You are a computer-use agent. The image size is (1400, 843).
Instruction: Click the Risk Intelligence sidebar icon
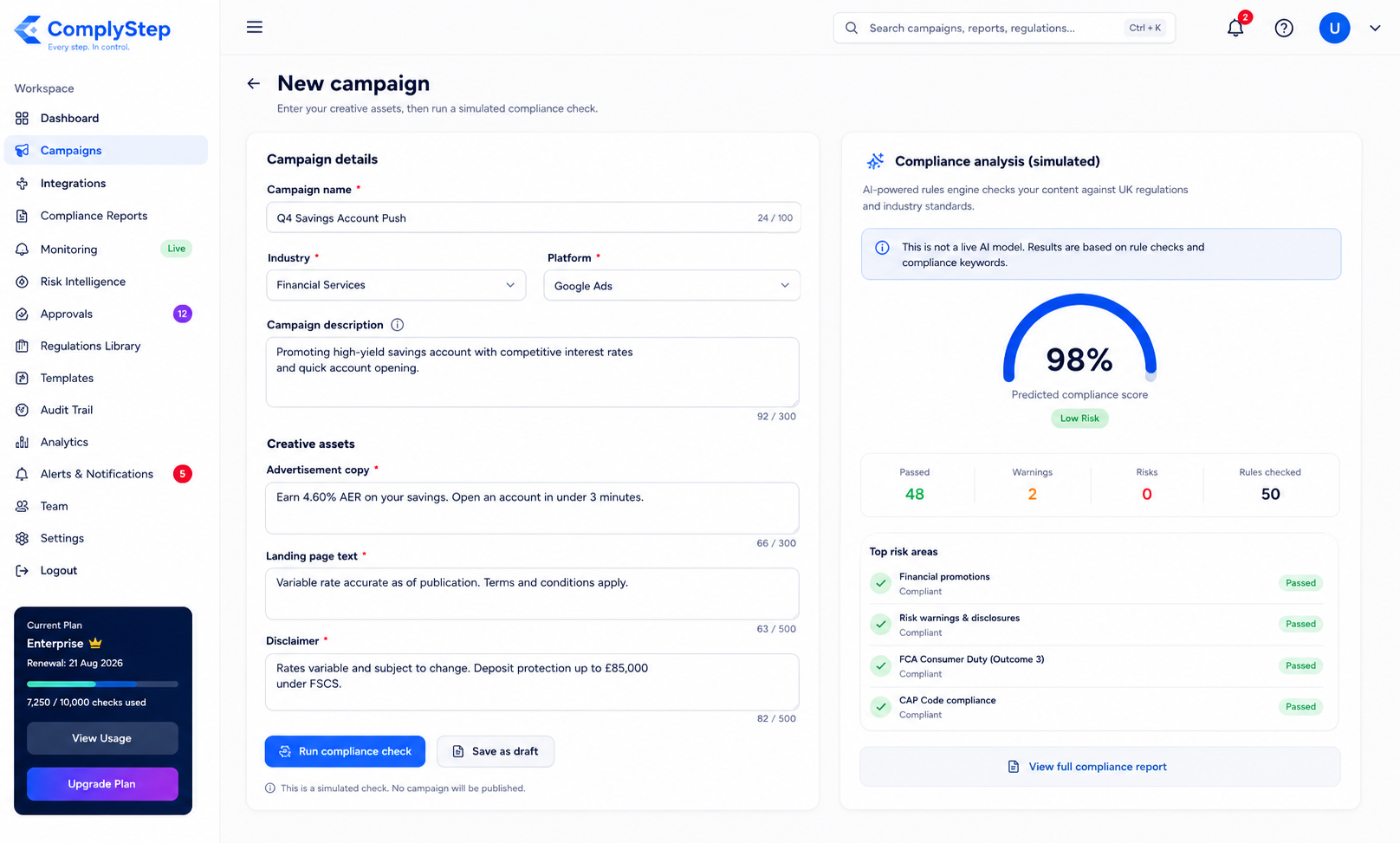pyautogui.click(x=23, y=282)
